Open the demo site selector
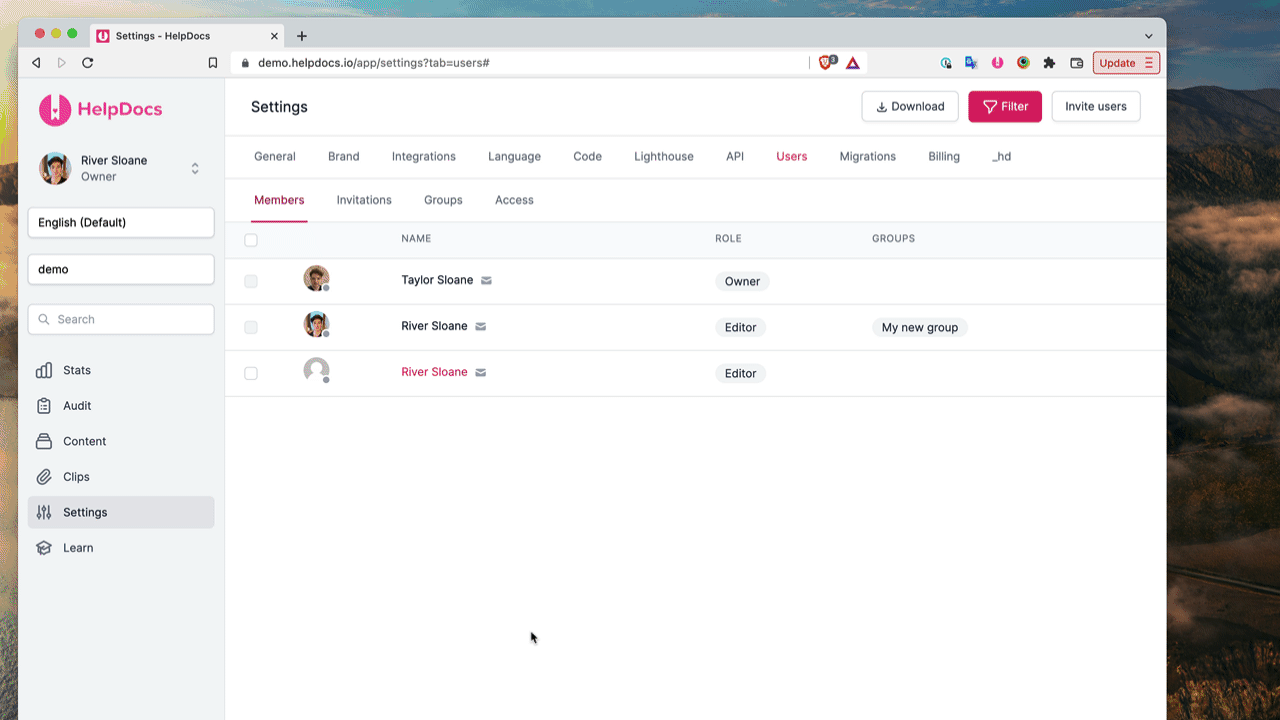 (121, 269)
